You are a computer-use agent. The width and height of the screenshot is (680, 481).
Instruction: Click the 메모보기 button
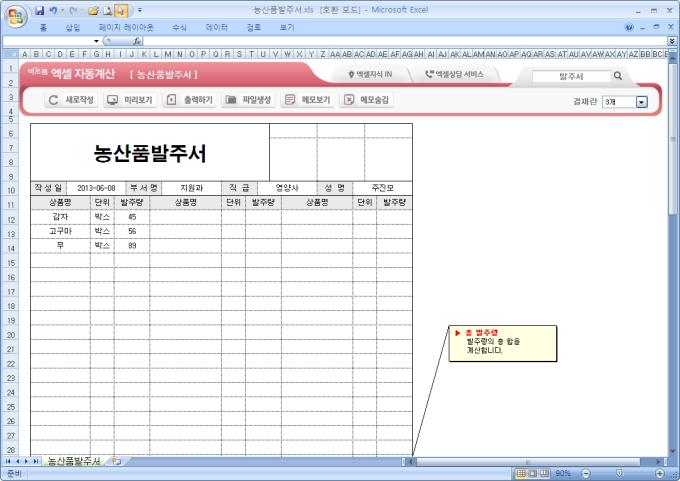click(x=307, y=100)
